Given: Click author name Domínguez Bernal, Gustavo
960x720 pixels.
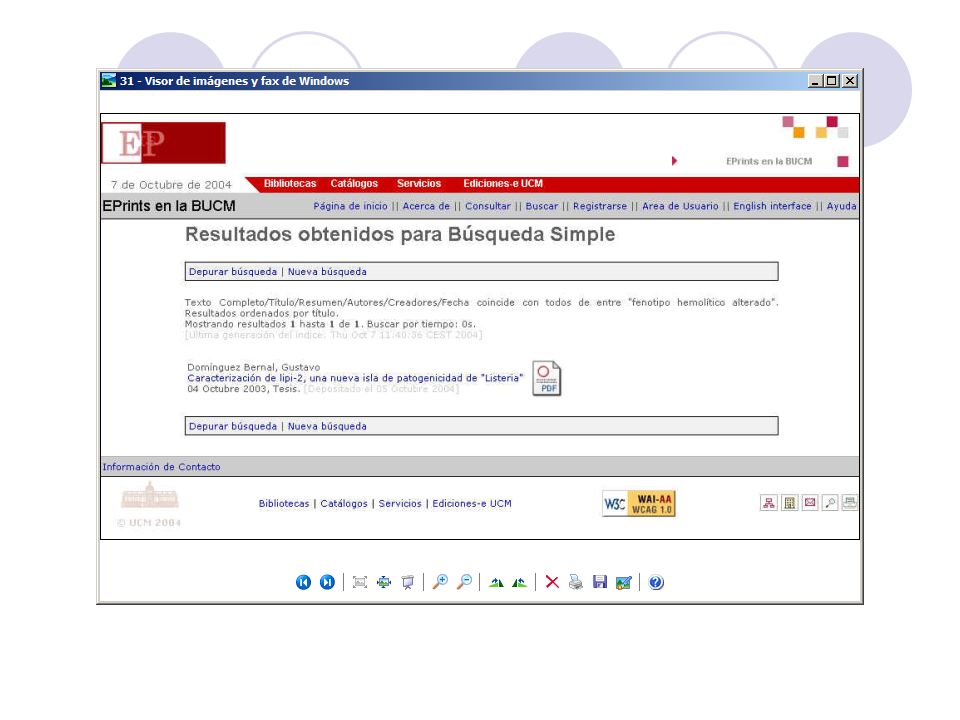Looking at the screenshot, I should coord(253,367).
